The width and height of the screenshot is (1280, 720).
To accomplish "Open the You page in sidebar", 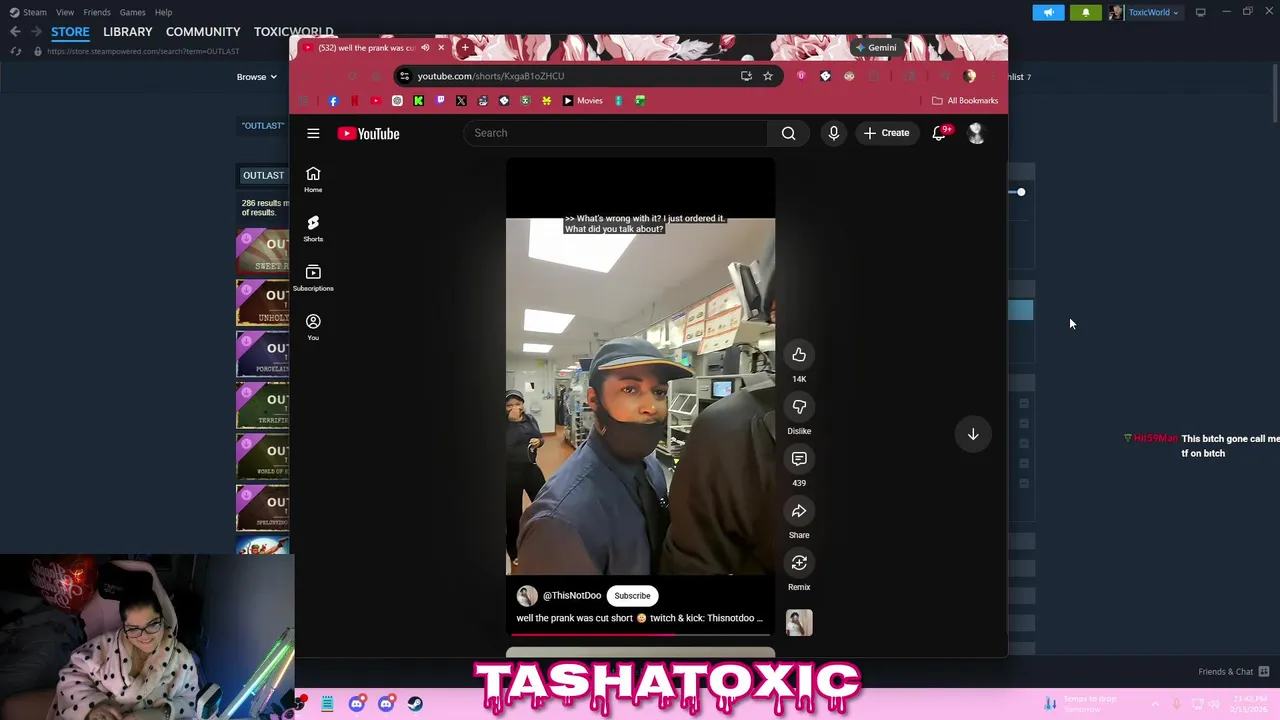I will tap(313, 327).
